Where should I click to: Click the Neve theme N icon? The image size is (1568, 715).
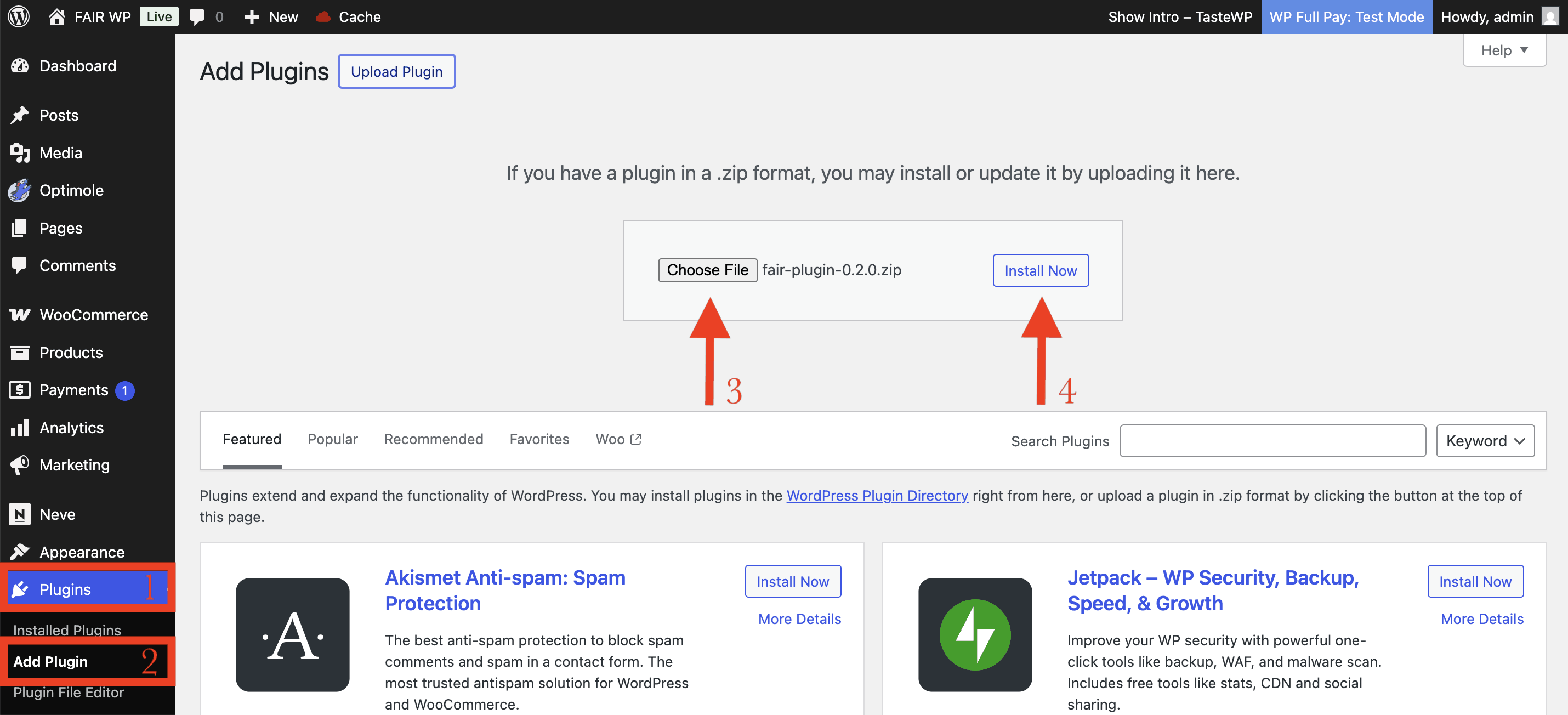coord(20,514)
